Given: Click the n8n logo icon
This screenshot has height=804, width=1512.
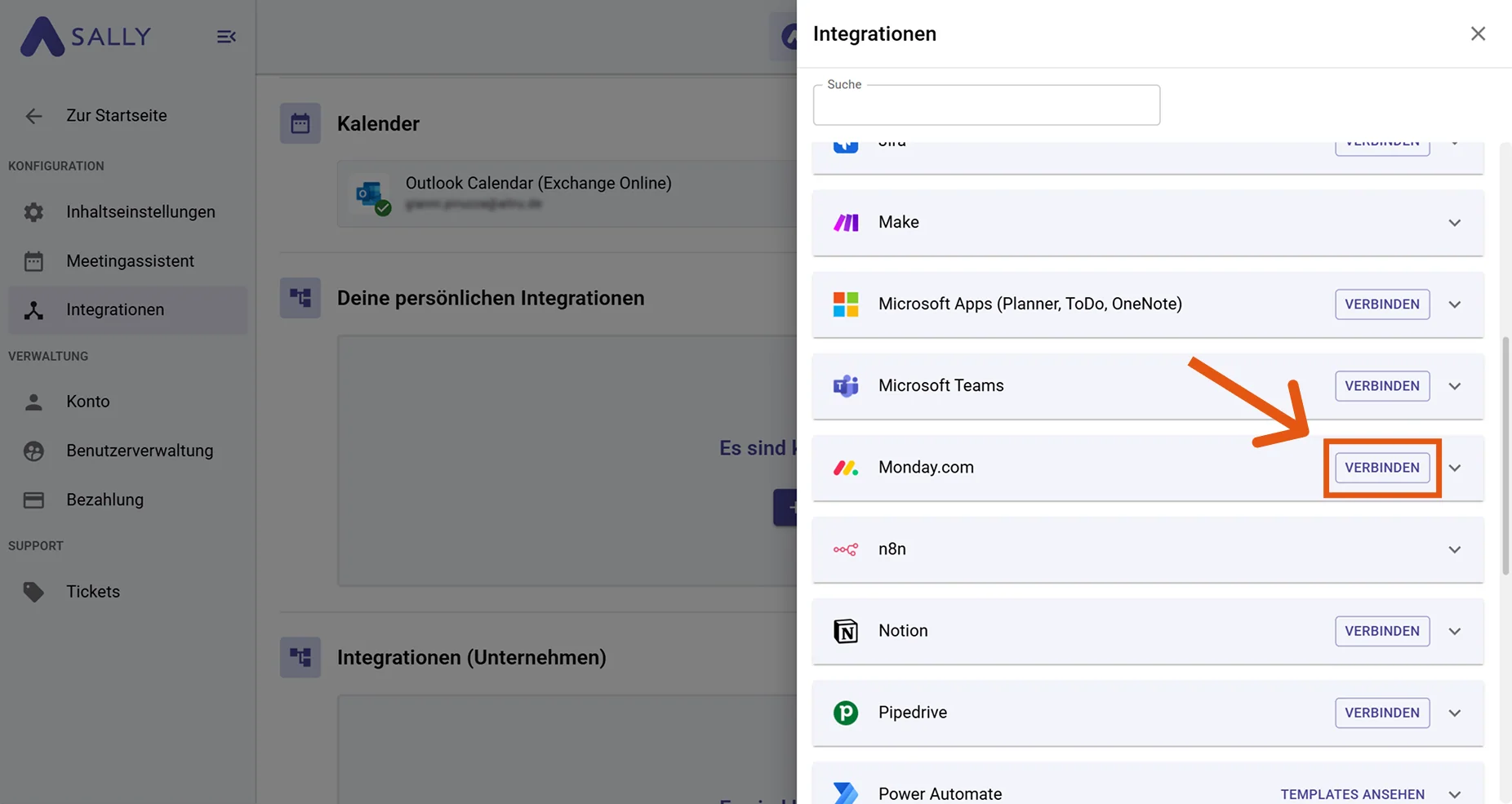Looking at the screenshot, I should click(846, 549).
